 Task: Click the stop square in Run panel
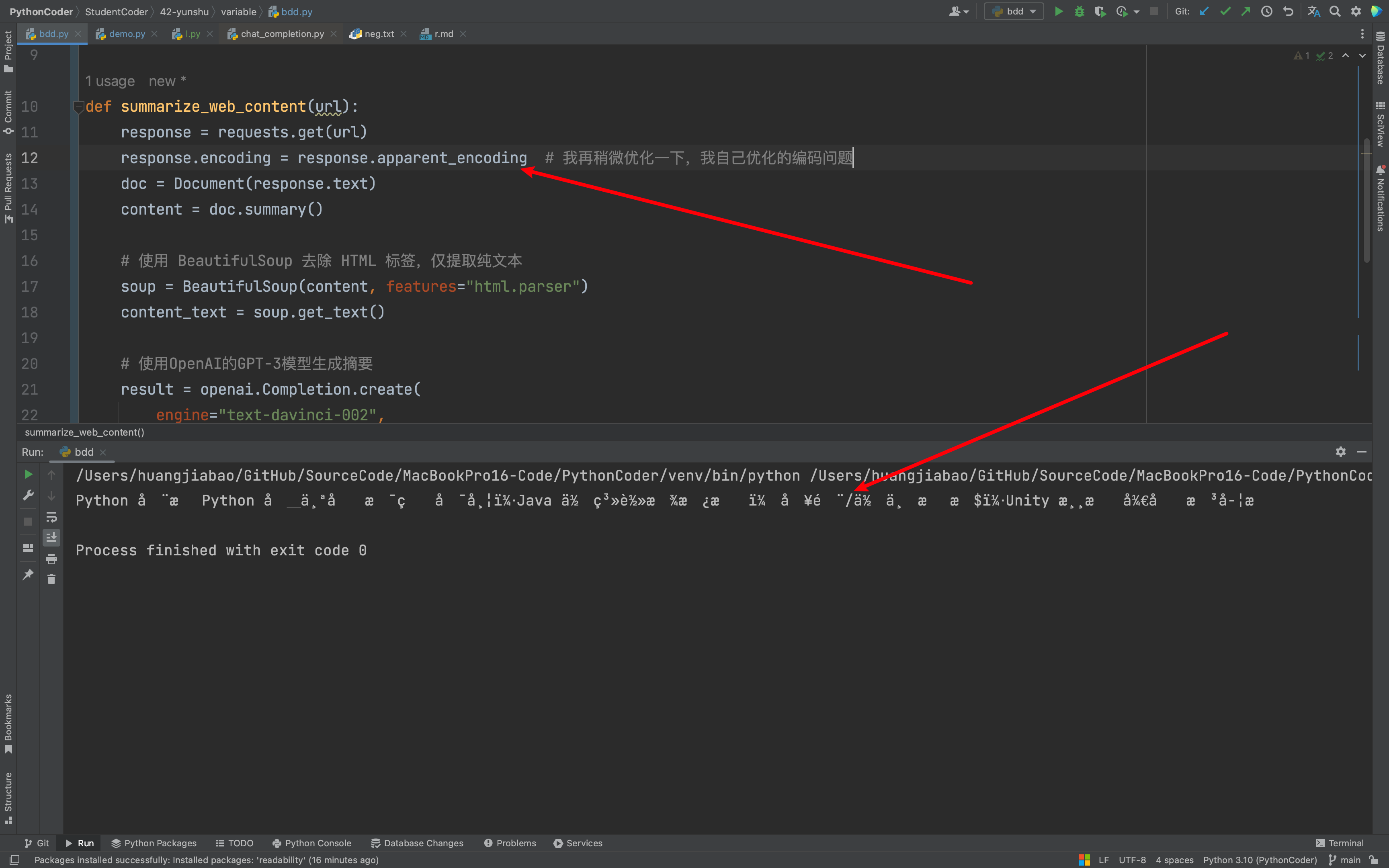(x=28, y=521)
